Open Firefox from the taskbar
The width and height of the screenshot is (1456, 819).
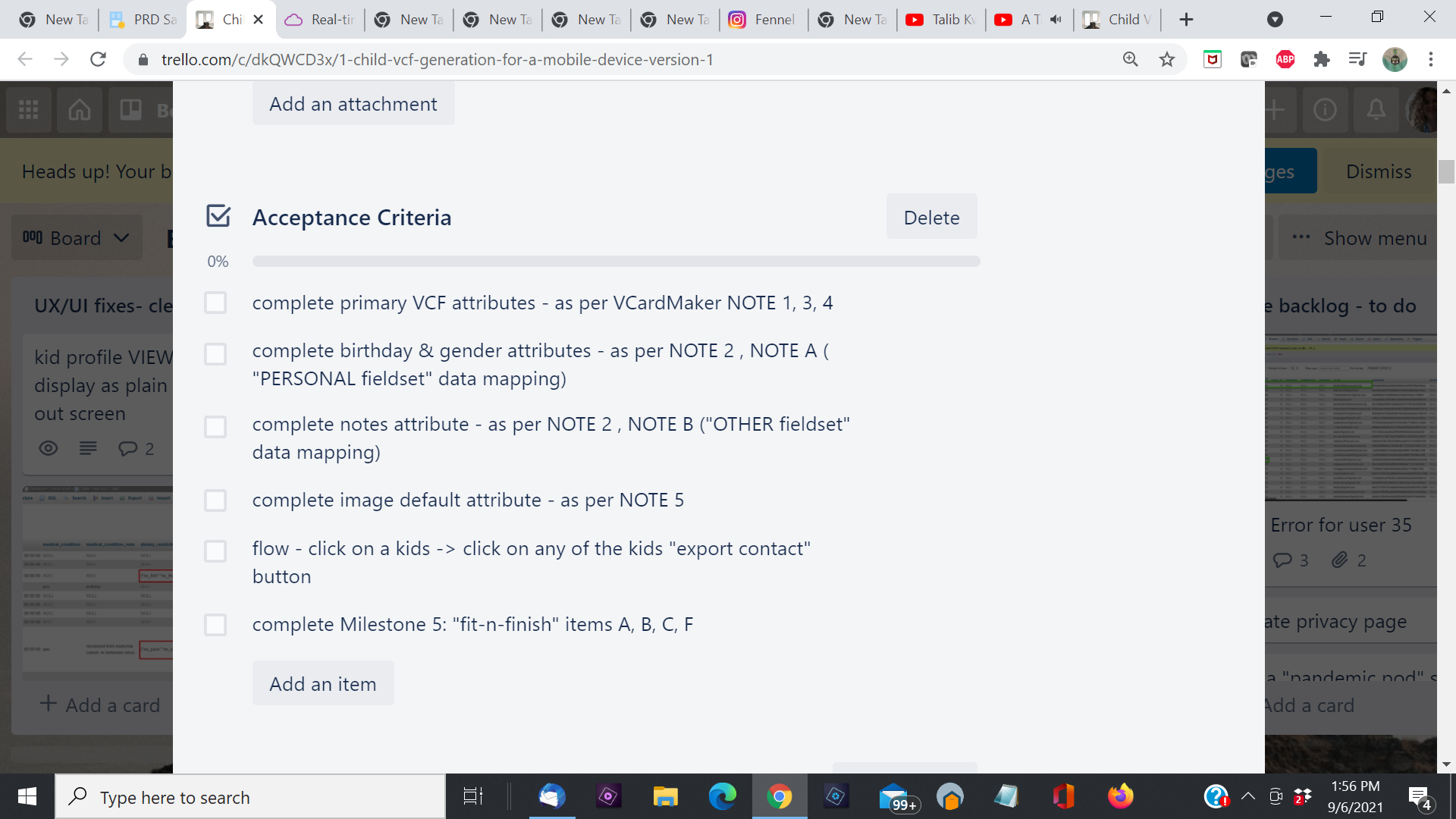pos(1120,796)
